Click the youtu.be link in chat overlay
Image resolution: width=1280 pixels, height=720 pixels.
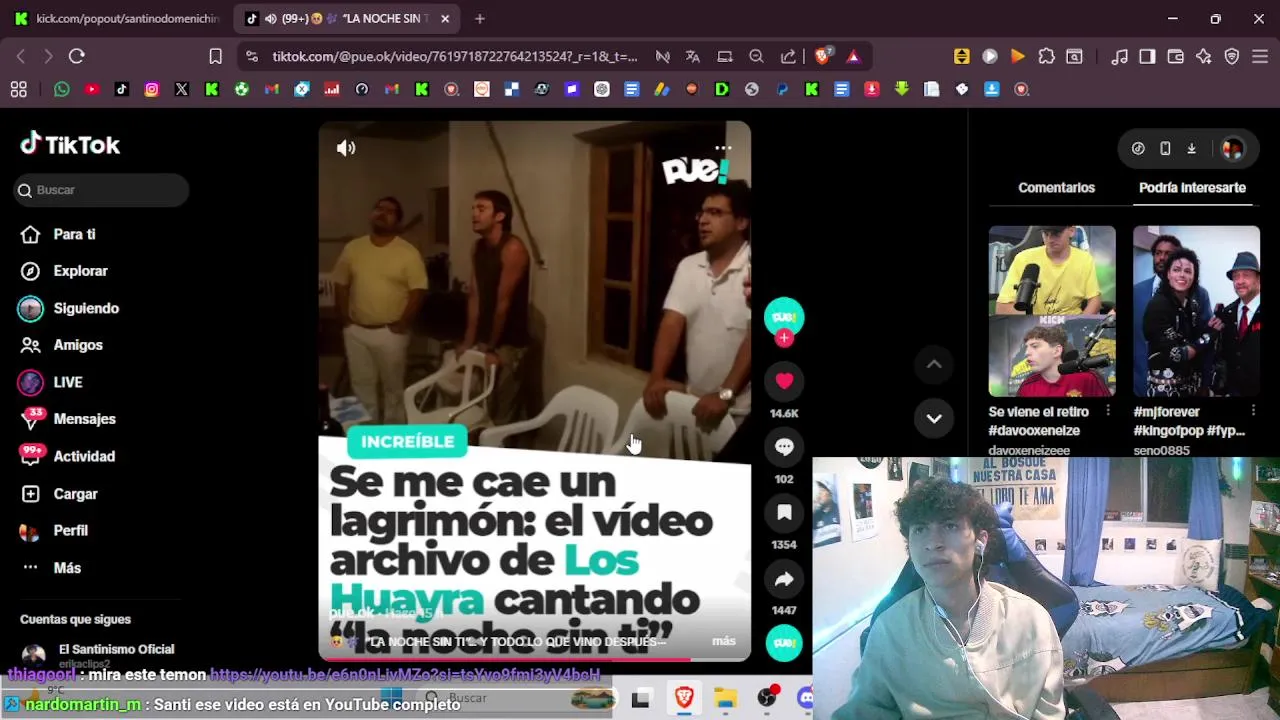[405, 675]
